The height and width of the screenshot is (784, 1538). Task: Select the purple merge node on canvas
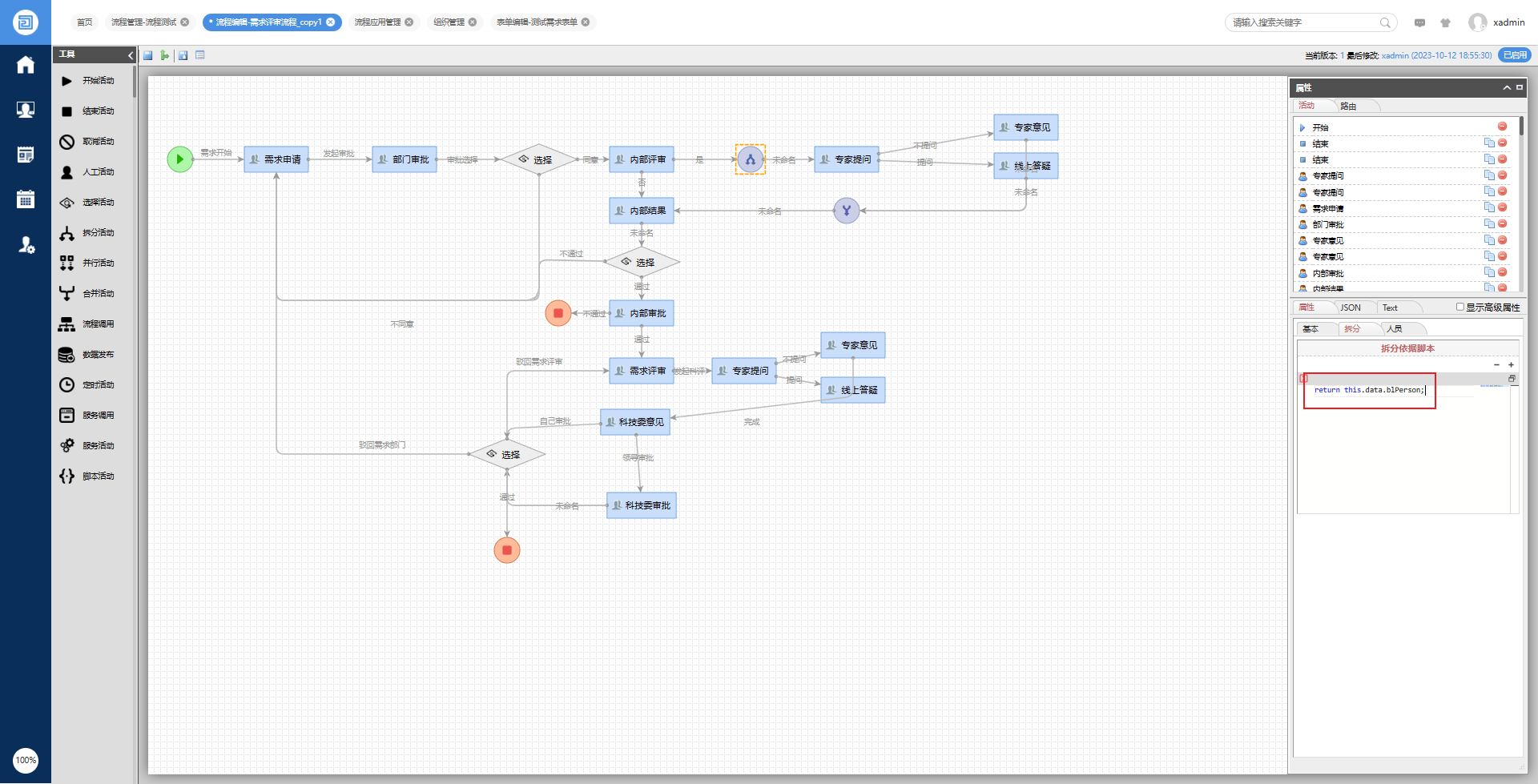point(847,211)
